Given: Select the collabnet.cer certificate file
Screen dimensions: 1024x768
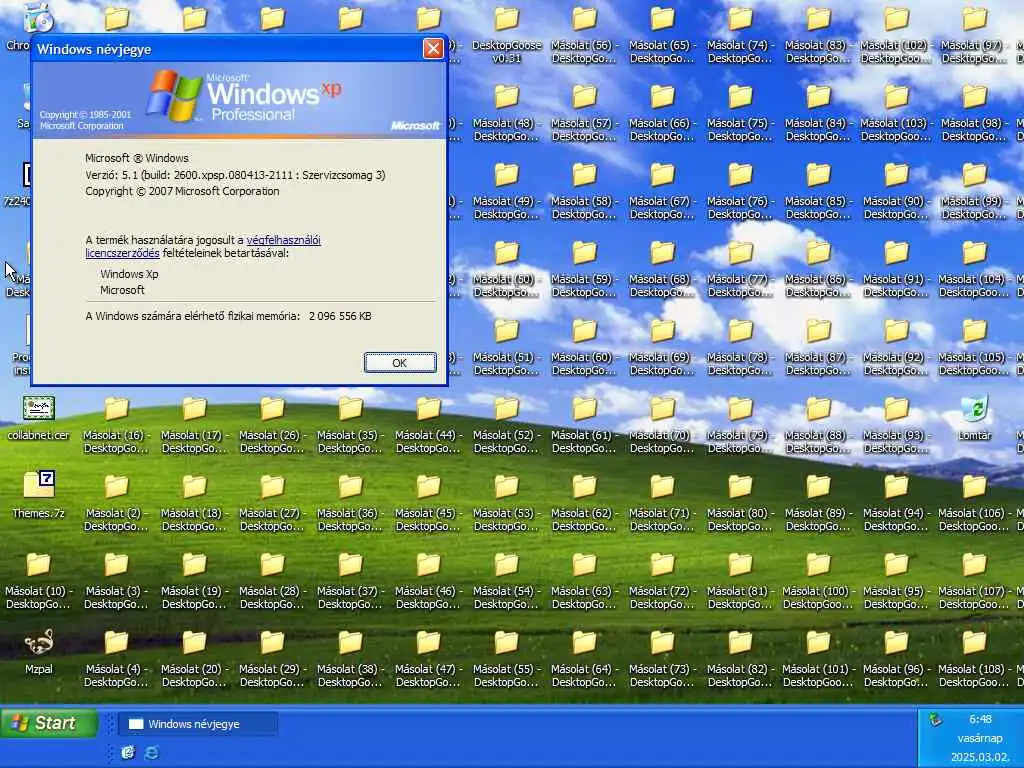Looking at the screenshot, I should click(x=39, y=409).
